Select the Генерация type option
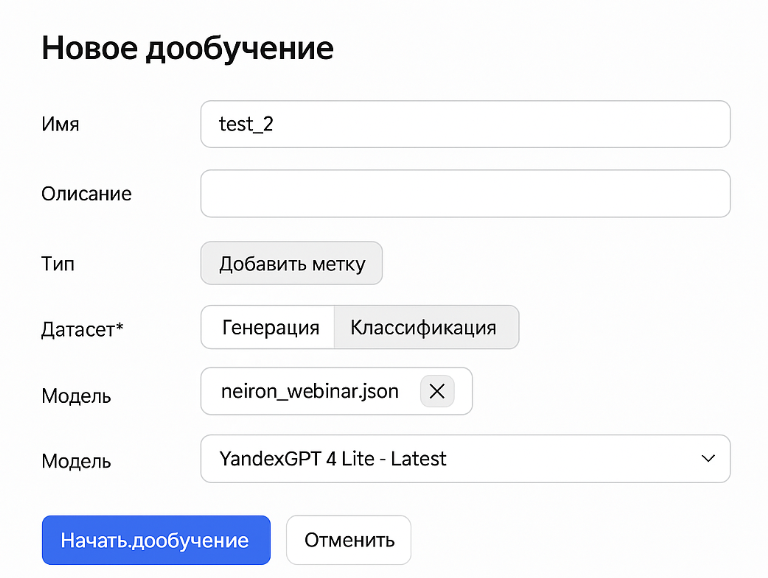The image size is (768, 578). 270,328
